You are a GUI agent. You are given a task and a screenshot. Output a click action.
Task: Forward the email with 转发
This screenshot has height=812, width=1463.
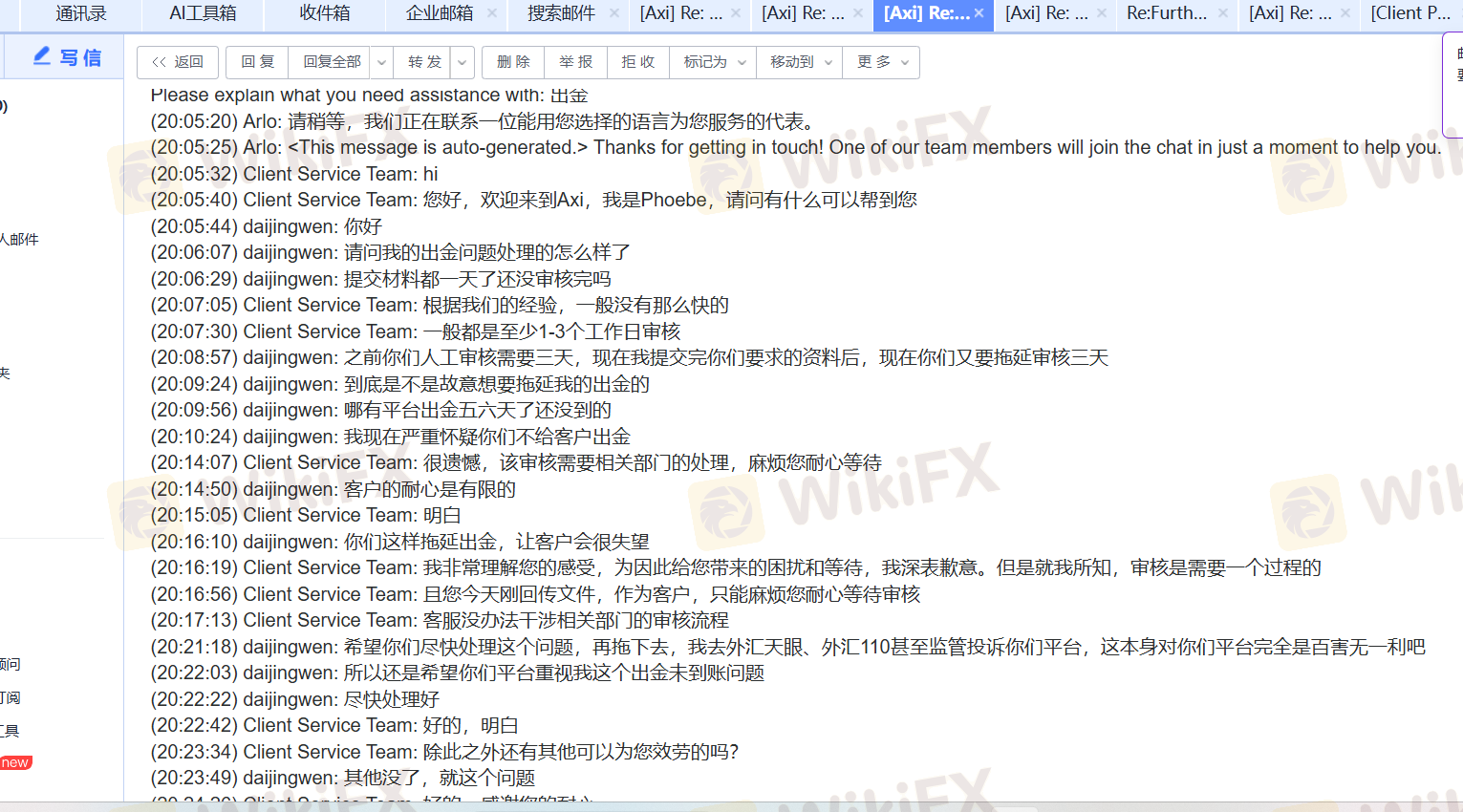point(424,62)
